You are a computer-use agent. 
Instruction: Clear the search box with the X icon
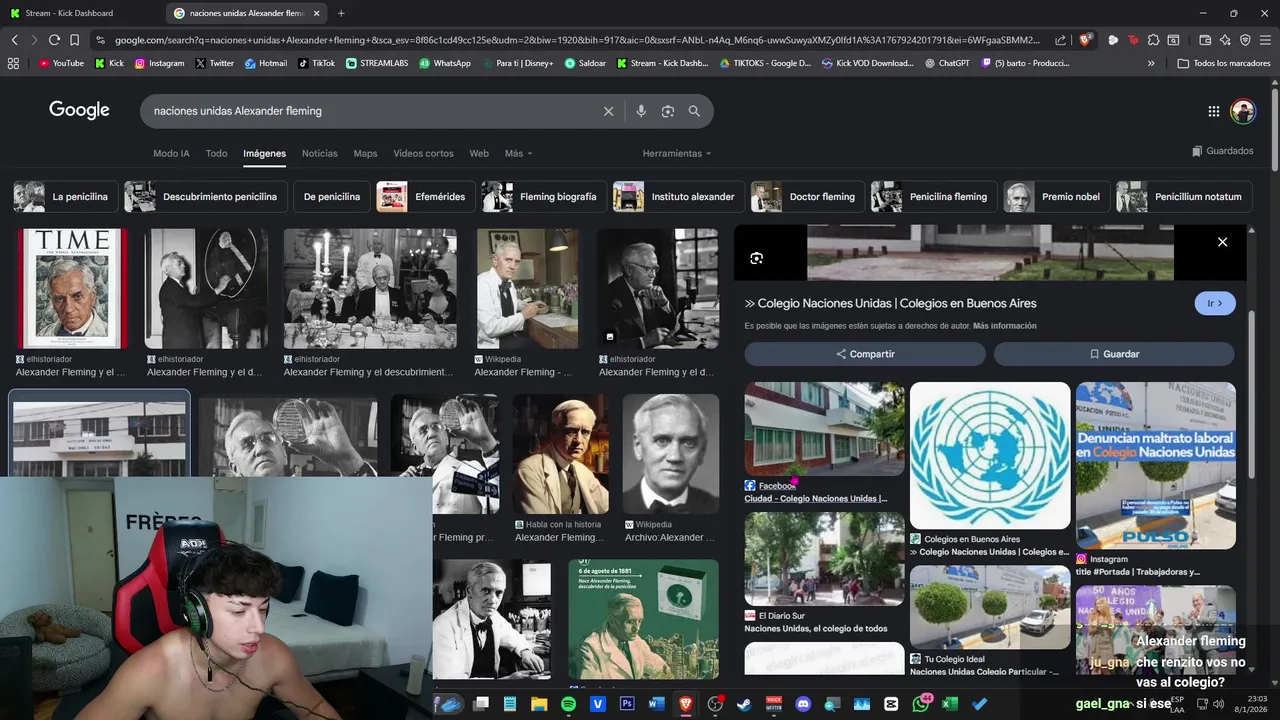tap(608, 111)
